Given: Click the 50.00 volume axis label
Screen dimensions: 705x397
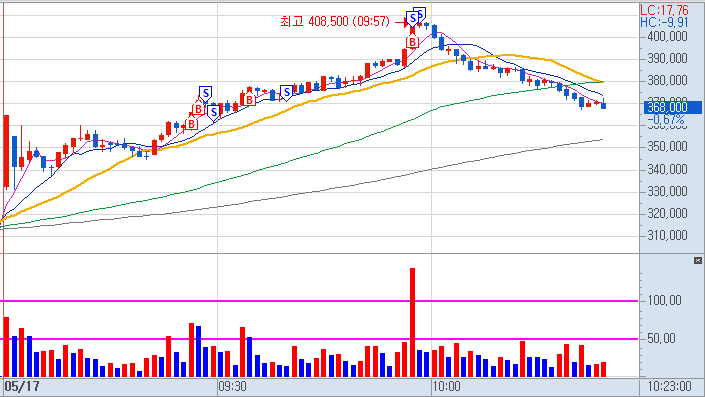Looking at the screenshot, I should click(661, 339).
